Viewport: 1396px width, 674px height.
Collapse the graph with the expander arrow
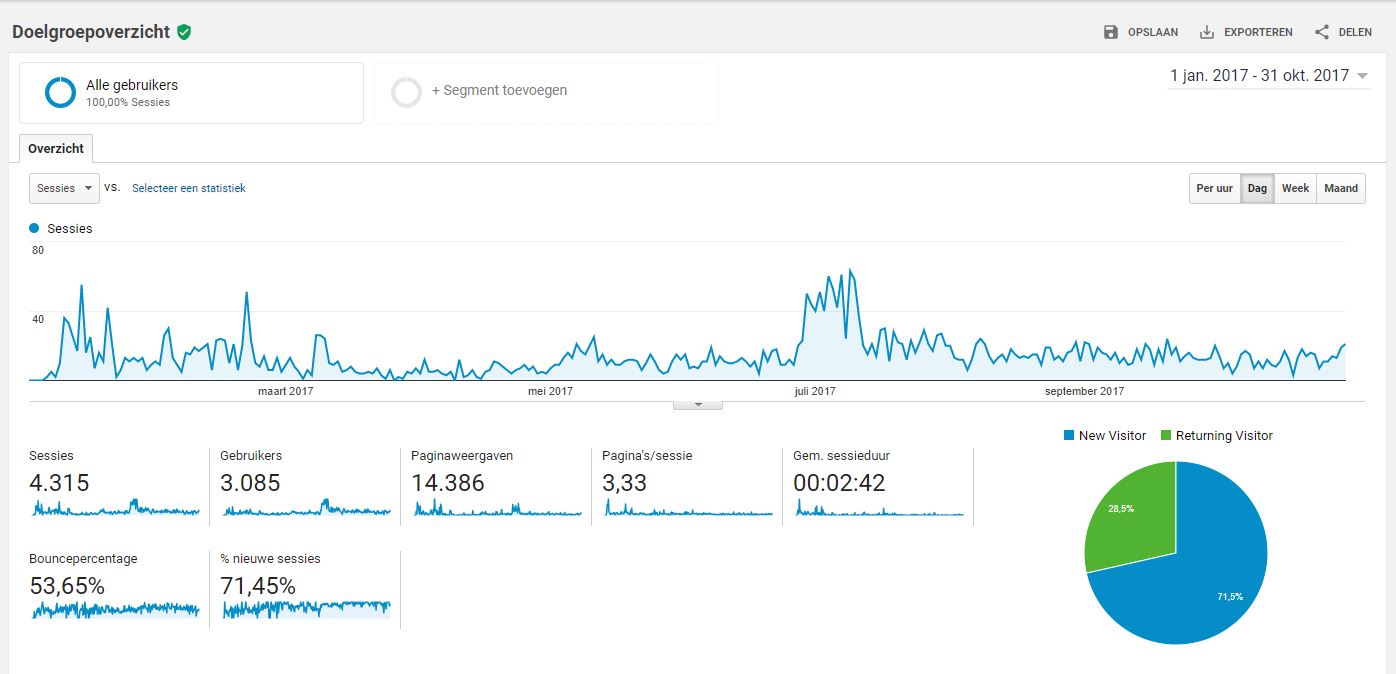click(698, 404)
